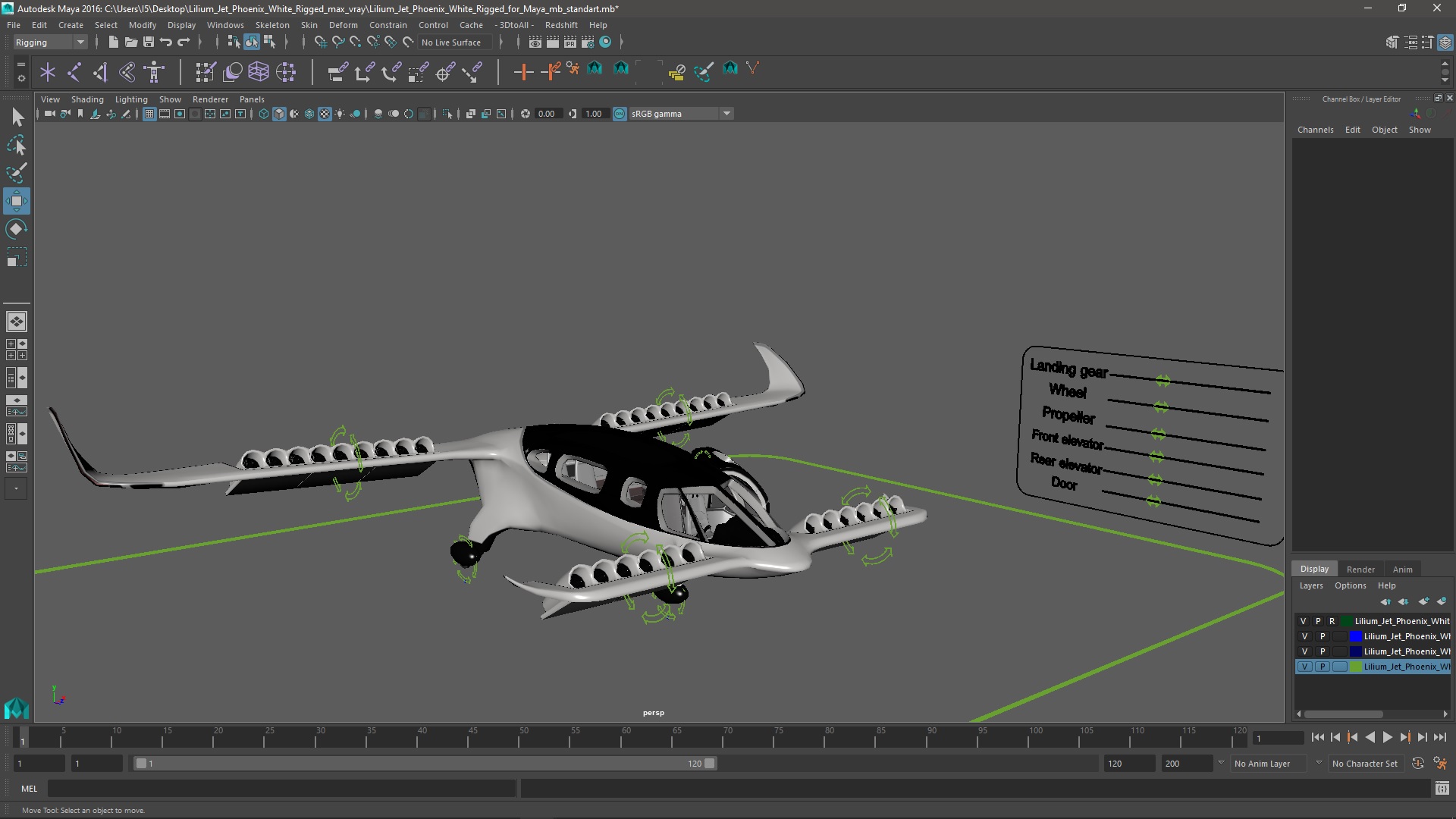The height and width of the screenshot is (819, 1456).
Task: Open the No Live Surface field
Action: (x=455, y=42)
